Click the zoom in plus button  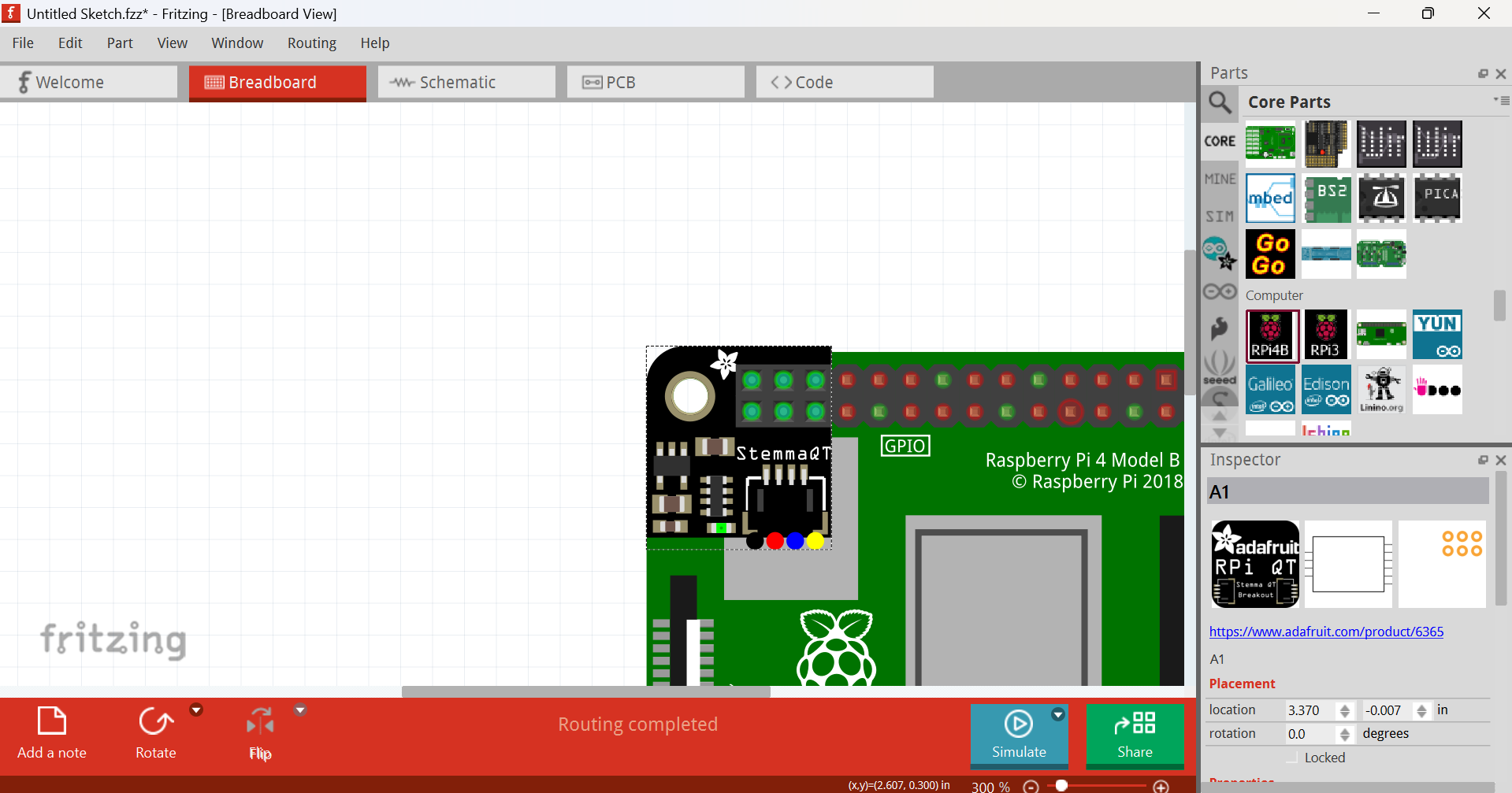(1161, 786)
